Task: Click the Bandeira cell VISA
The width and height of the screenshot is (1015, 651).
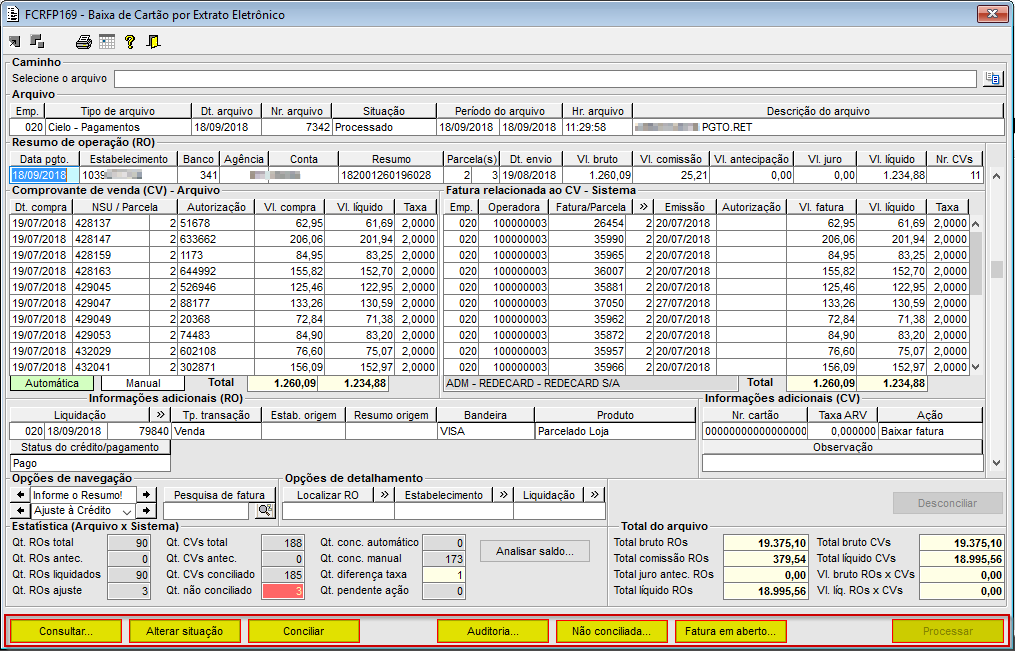Action: tap(485, 432)
